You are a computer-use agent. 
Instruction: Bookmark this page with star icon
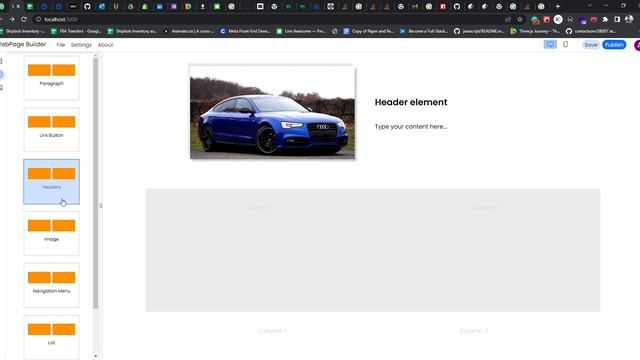(x=520, y=19)
